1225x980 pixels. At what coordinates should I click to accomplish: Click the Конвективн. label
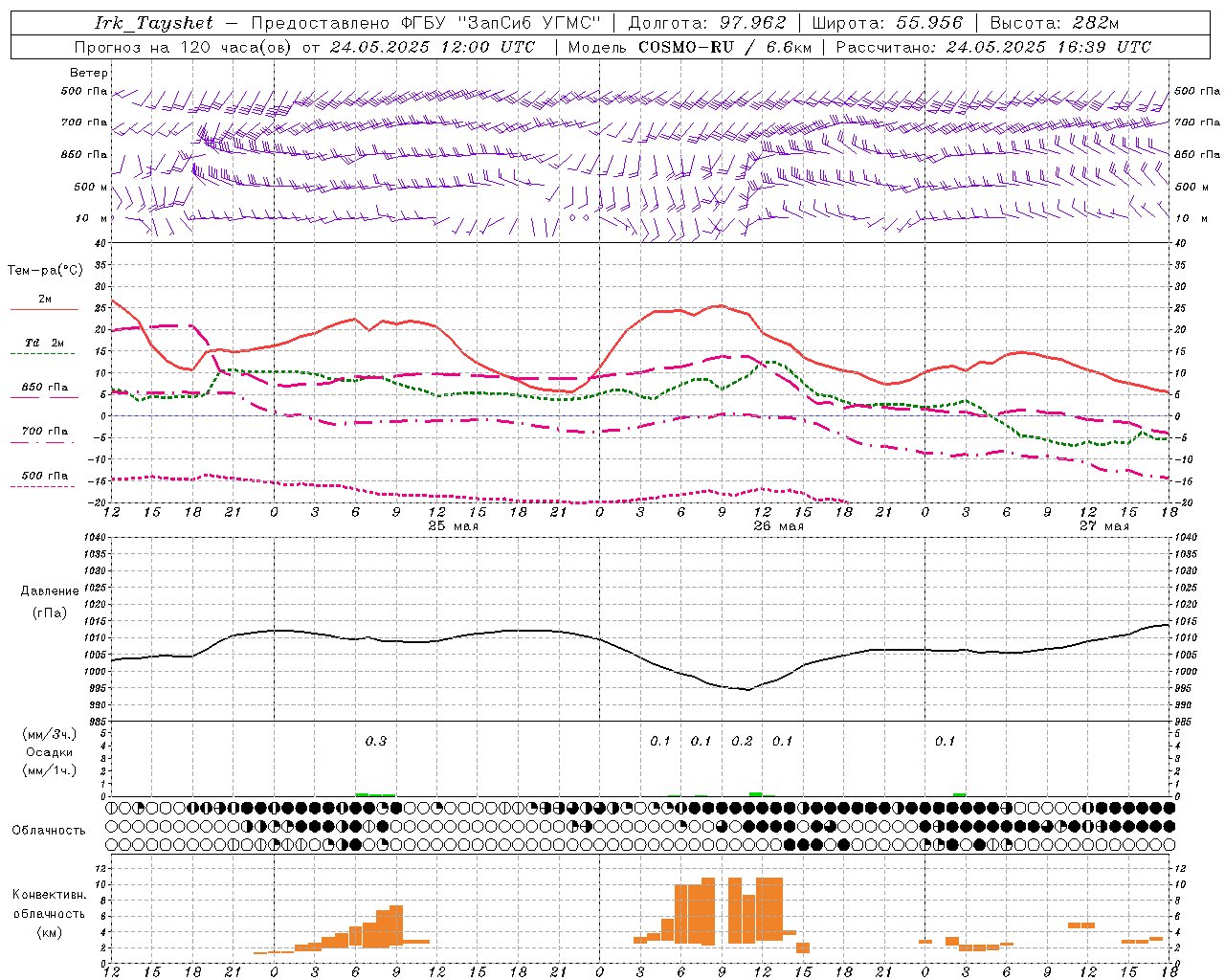pos(50,895)
